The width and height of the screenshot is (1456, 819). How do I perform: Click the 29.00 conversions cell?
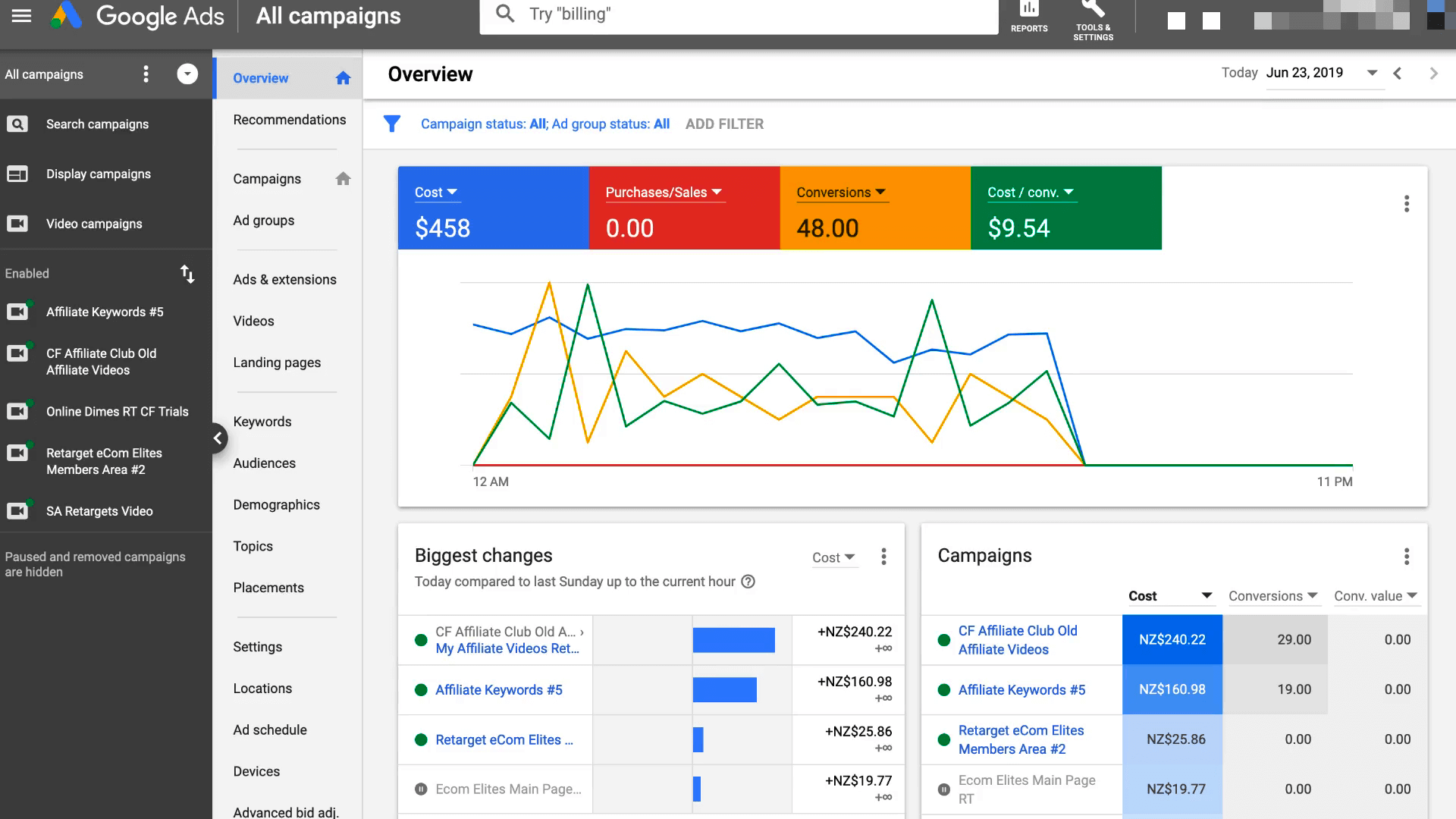(x=1275, y=640)
